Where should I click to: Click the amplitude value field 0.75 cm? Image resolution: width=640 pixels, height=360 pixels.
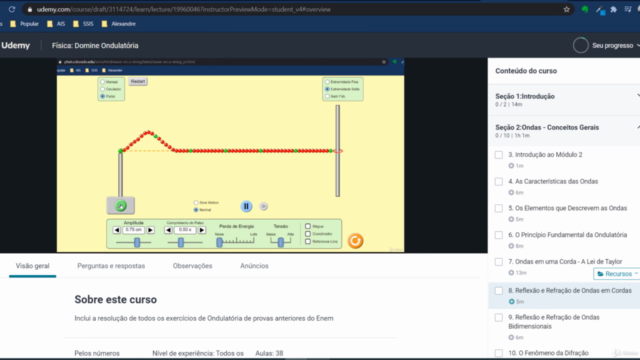coord(133,230)
